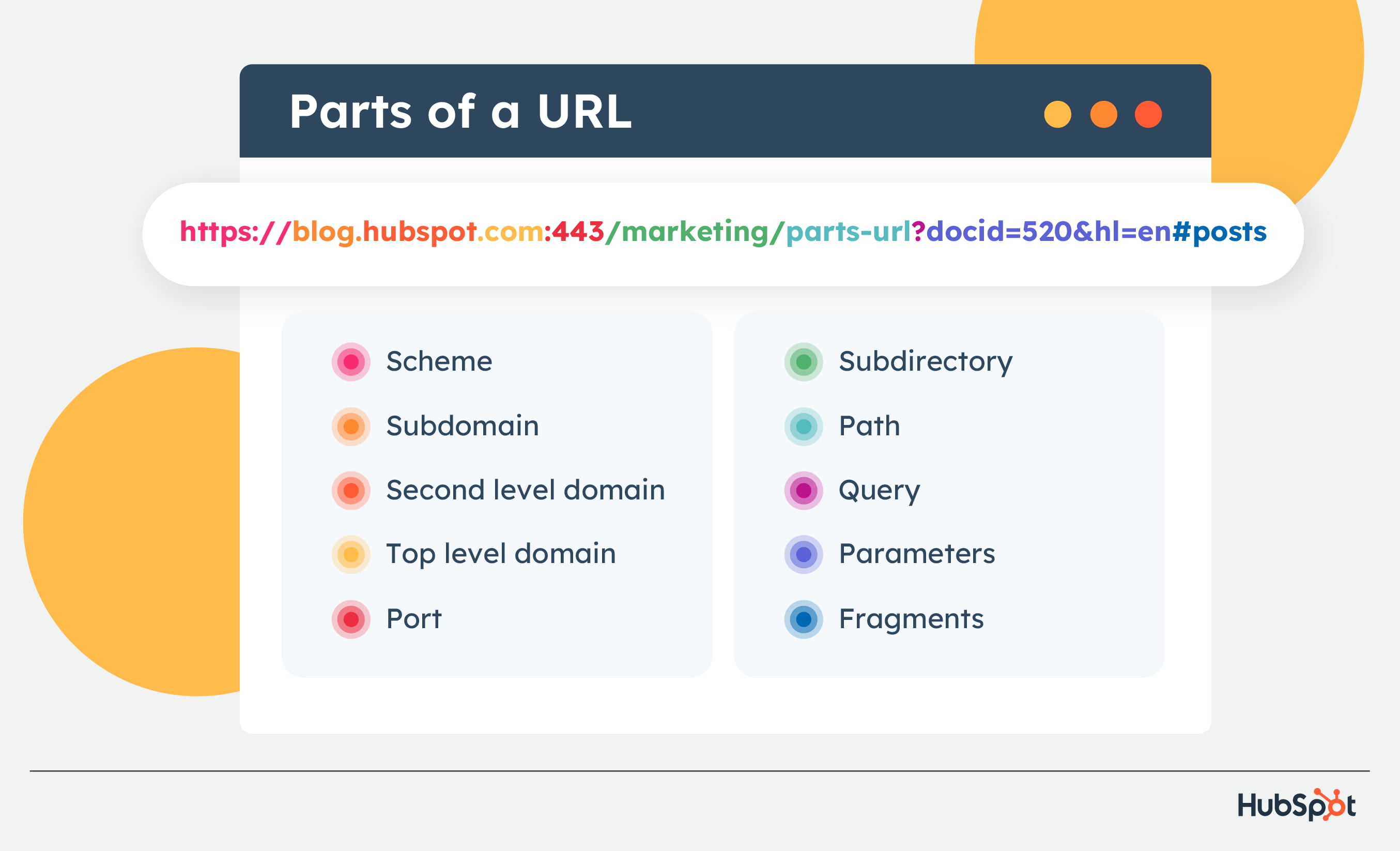Screen dimensions: 1400x851
Task: Click the middle orange window dot
Action: (1103, 114)
